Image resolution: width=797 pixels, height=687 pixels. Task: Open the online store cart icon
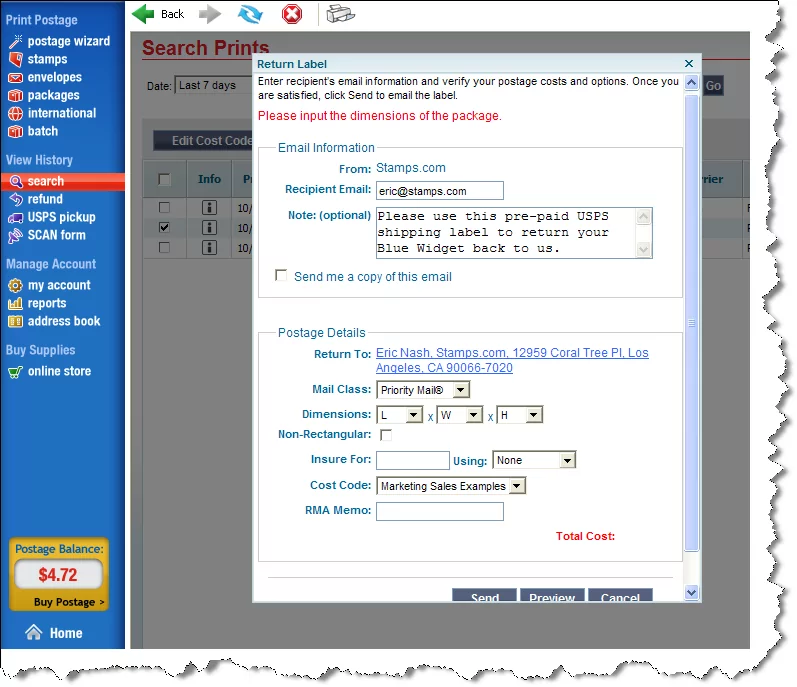(15, 372)
